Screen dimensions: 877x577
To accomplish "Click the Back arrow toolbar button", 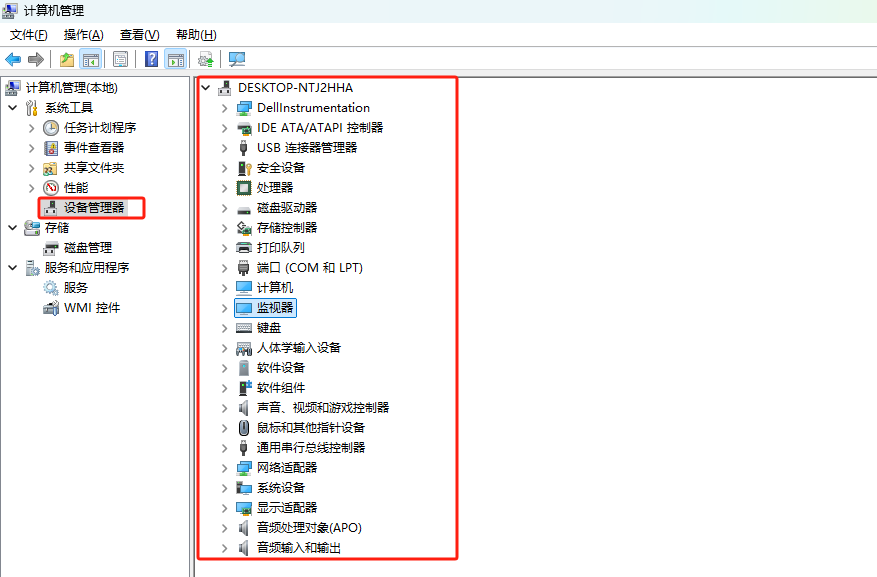I will click(13, 59).
